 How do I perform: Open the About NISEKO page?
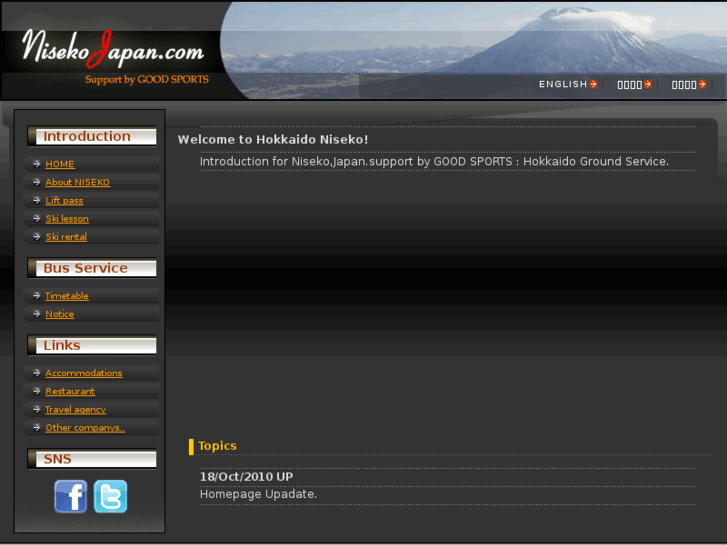pyautogui.click(x=77, y=182)
